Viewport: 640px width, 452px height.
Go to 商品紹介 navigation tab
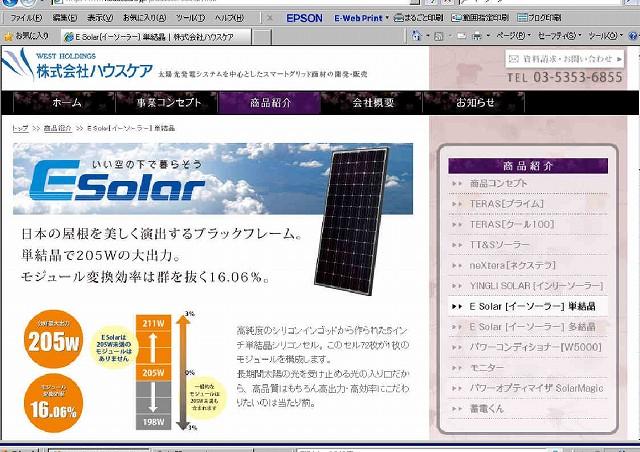tap(269, 102)
